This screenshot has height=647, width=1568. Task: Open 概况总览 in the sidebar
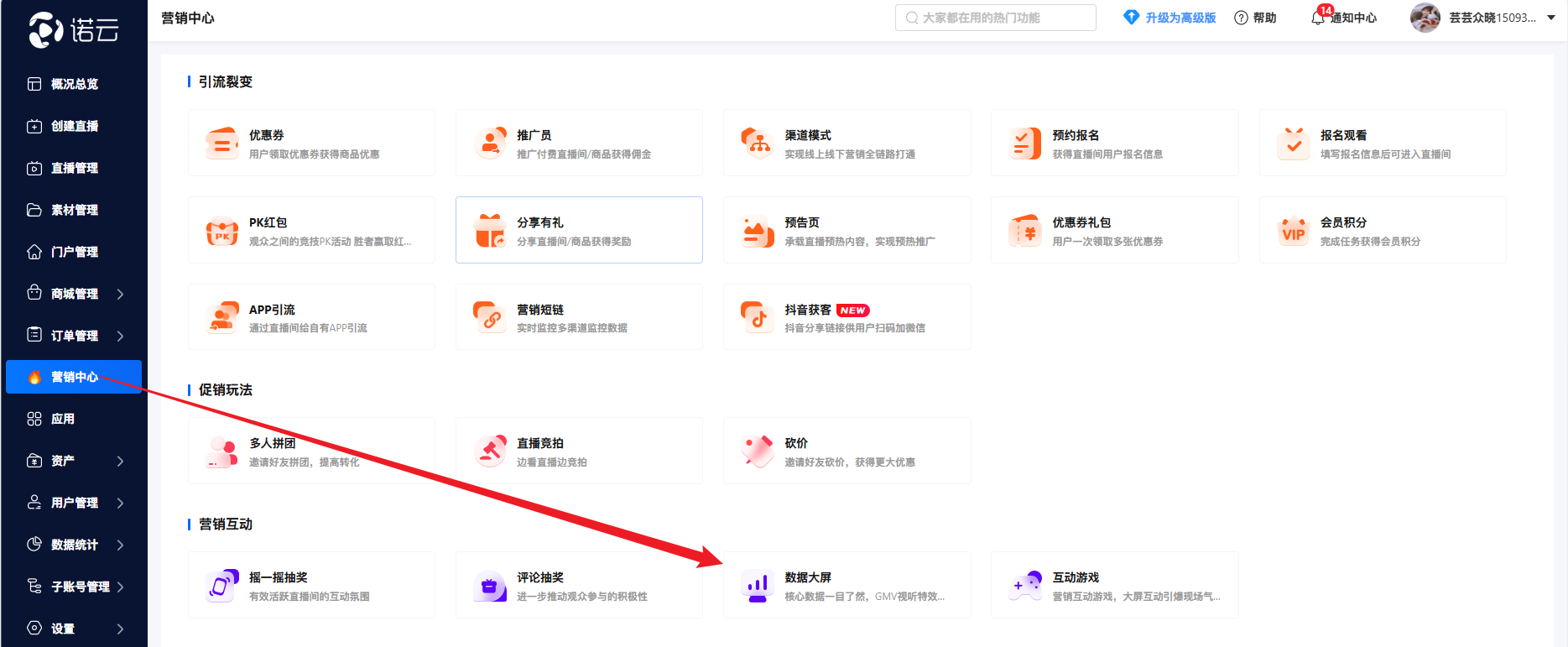click(x=74, y=84)
